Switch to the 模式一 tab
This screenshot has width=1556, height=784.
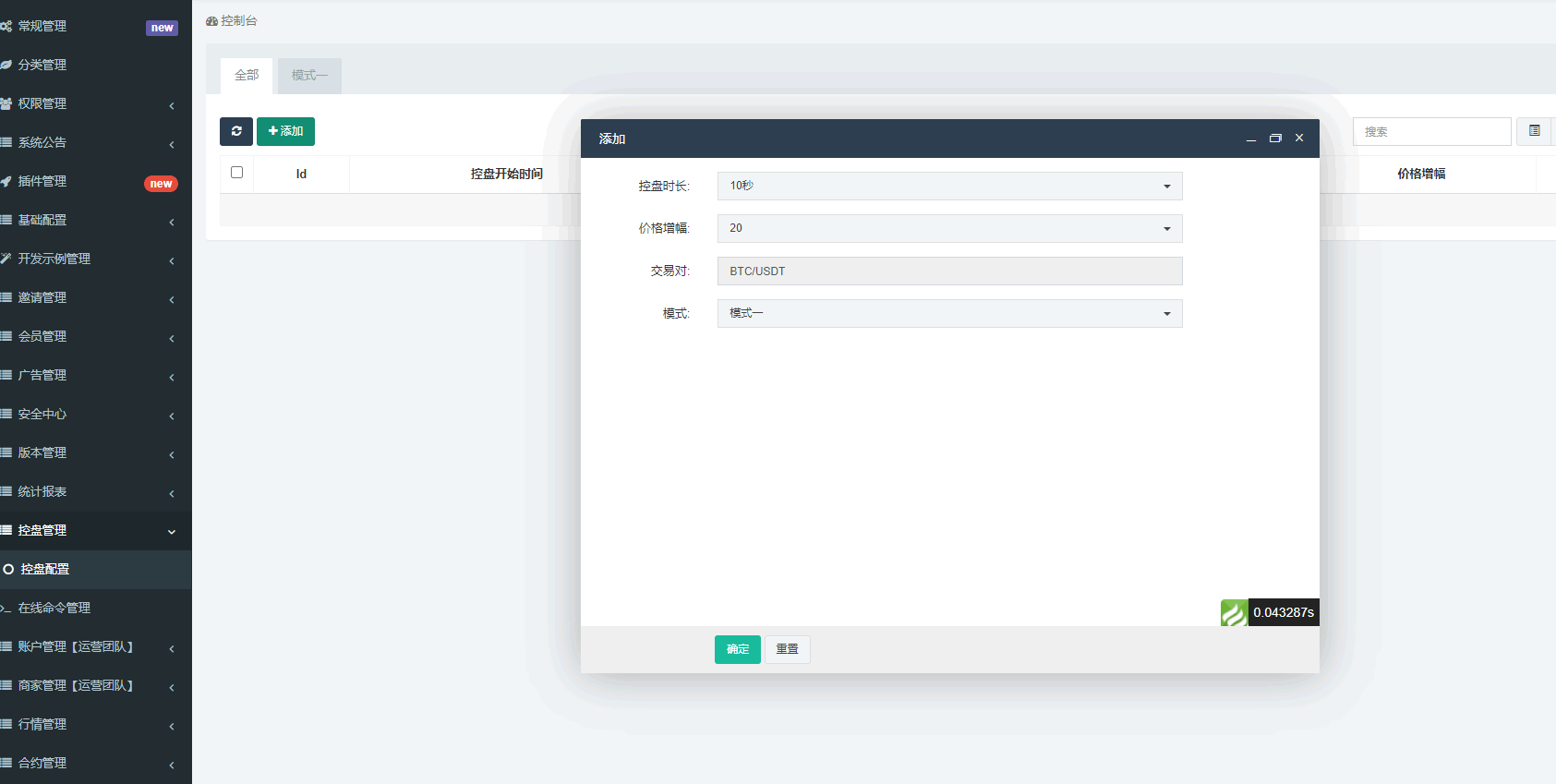(309, 76)
